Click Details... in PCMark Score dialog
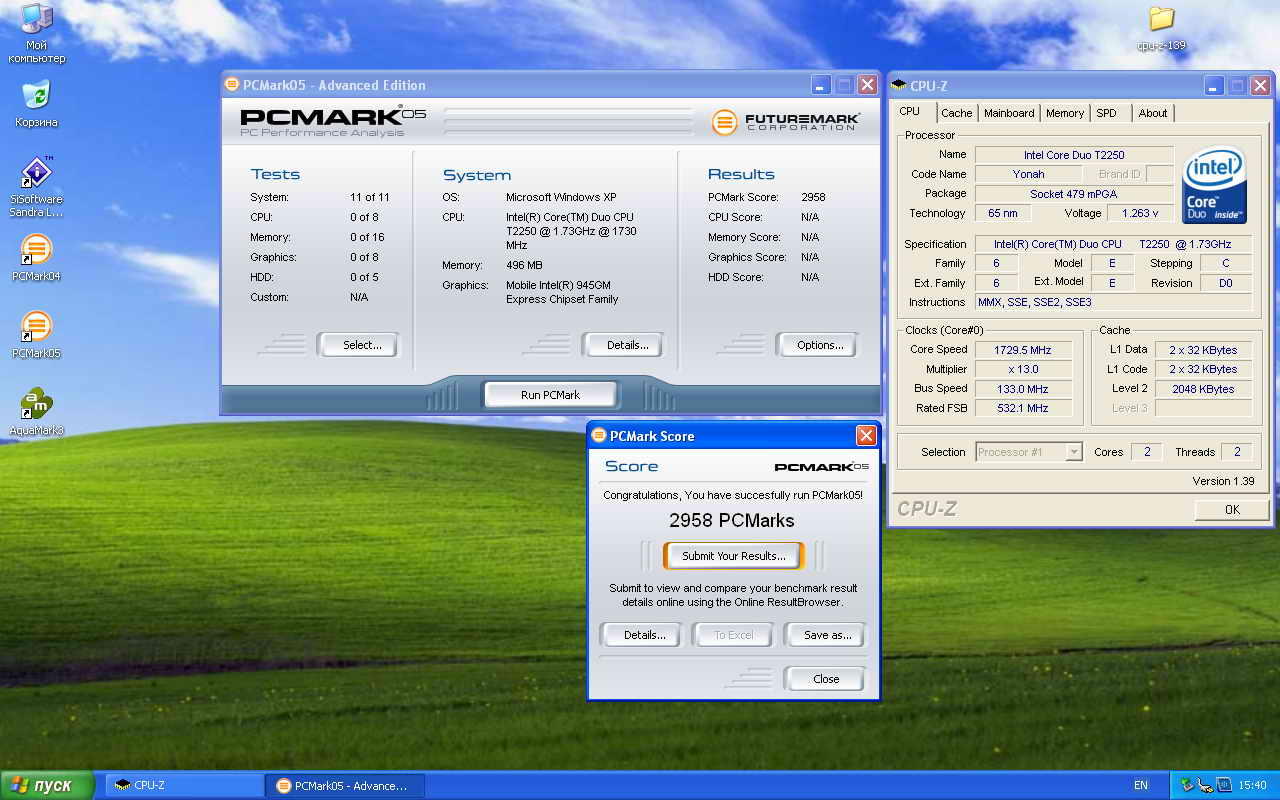This screenshot has height=800, width=1280. pos(641,635)
